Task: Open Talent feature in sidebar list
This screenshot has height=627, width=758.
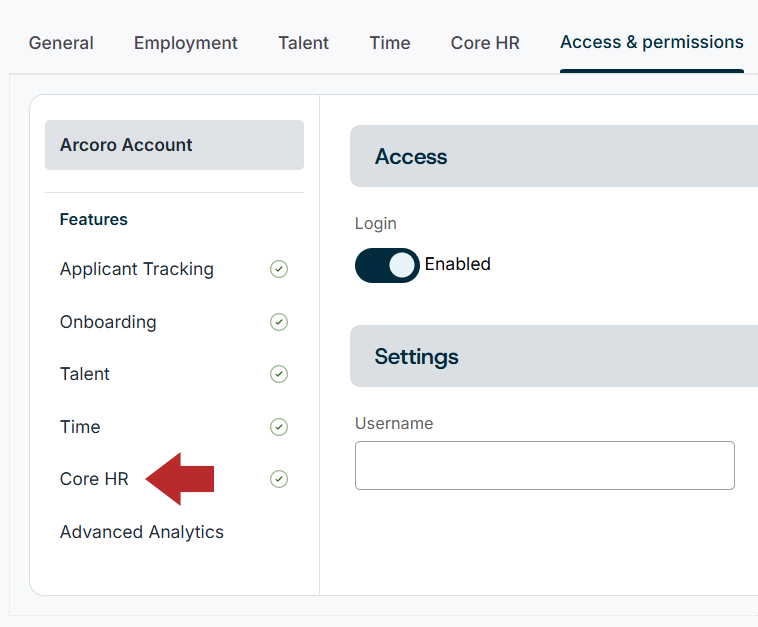Action: [x=85, y=374]
